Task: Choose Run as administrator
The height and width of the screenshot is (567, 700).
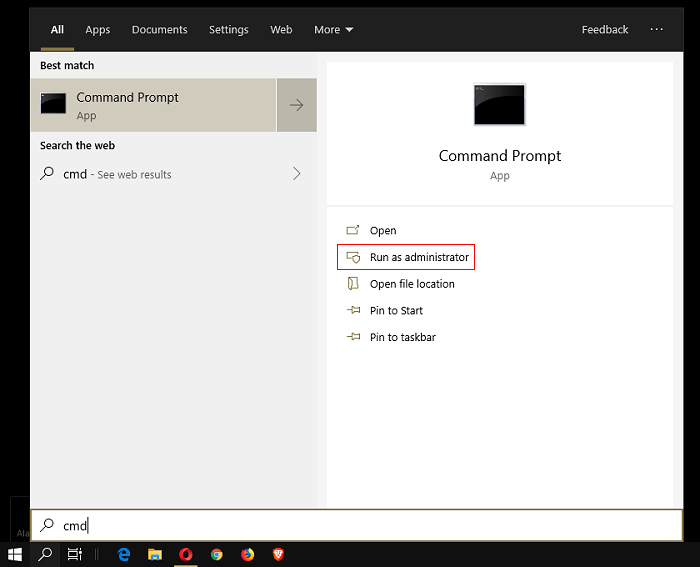Action: 418,257
